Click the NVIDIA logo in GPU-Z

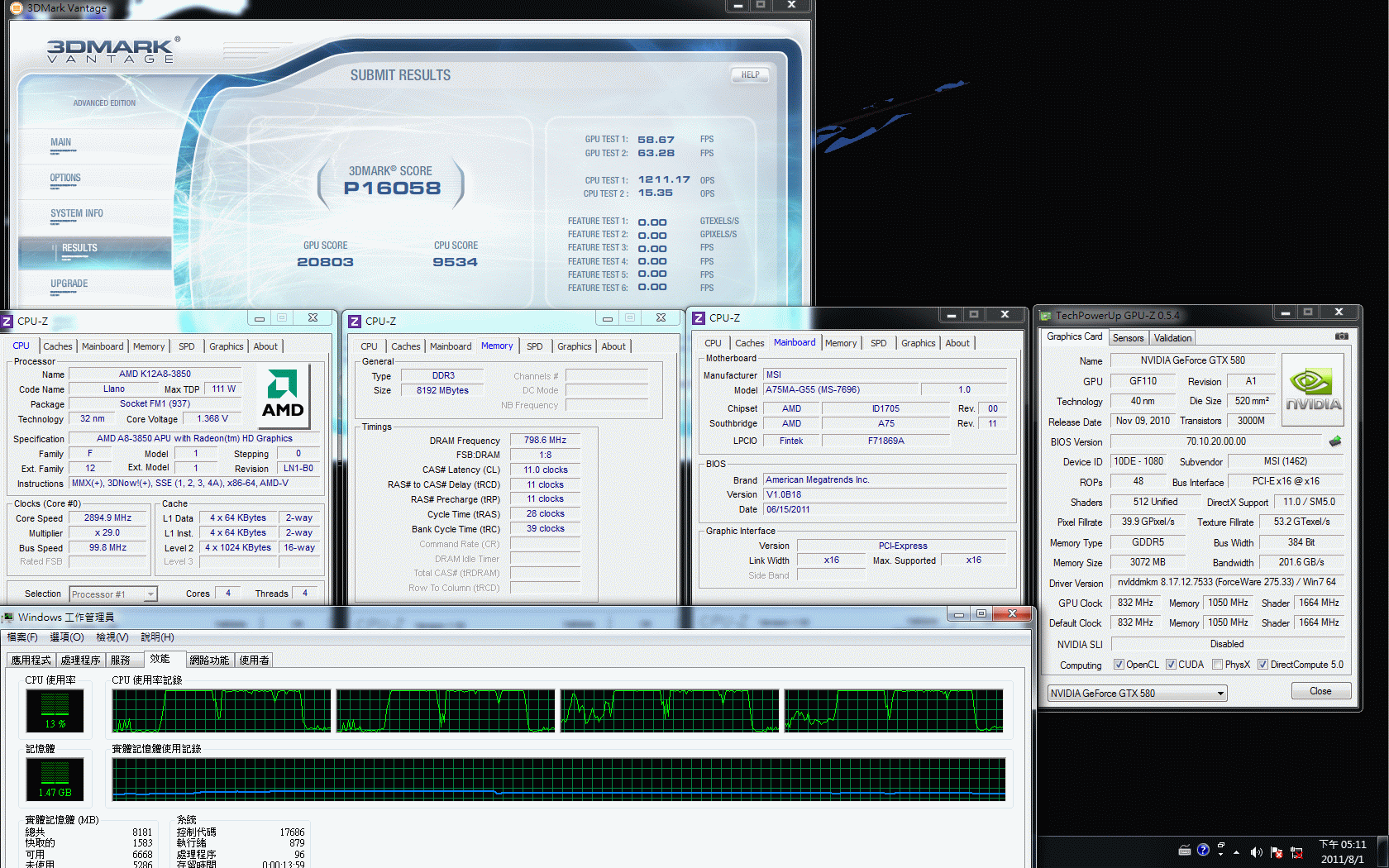1312,391
